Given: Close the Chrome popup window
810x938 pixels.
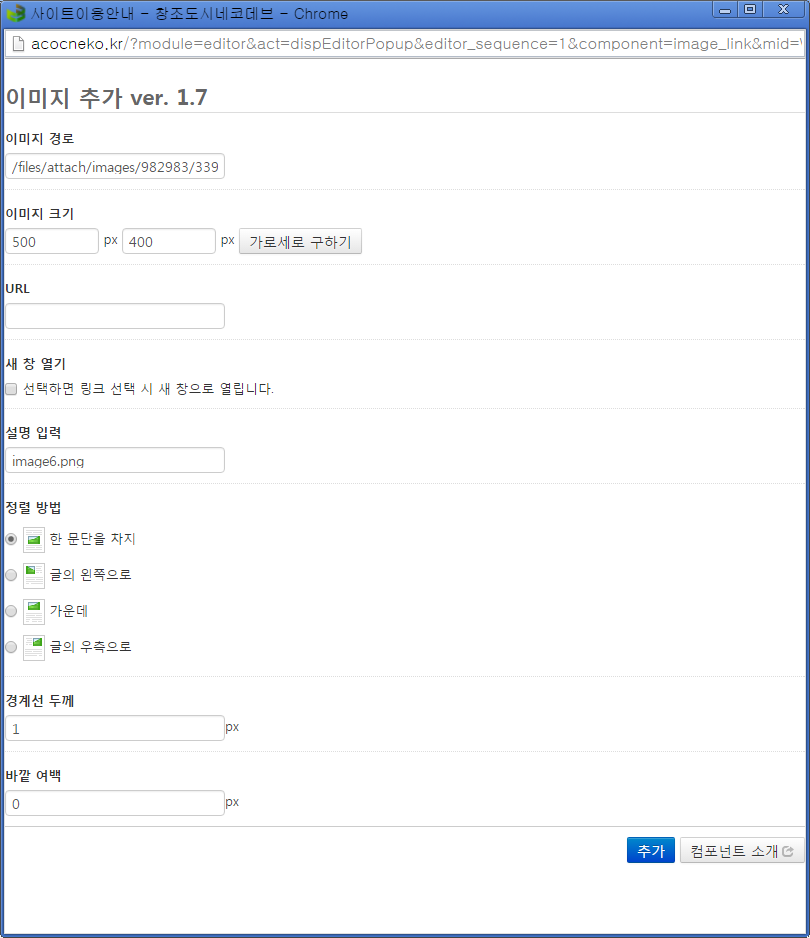Looking at the screenshot, I should pos(783,10).
